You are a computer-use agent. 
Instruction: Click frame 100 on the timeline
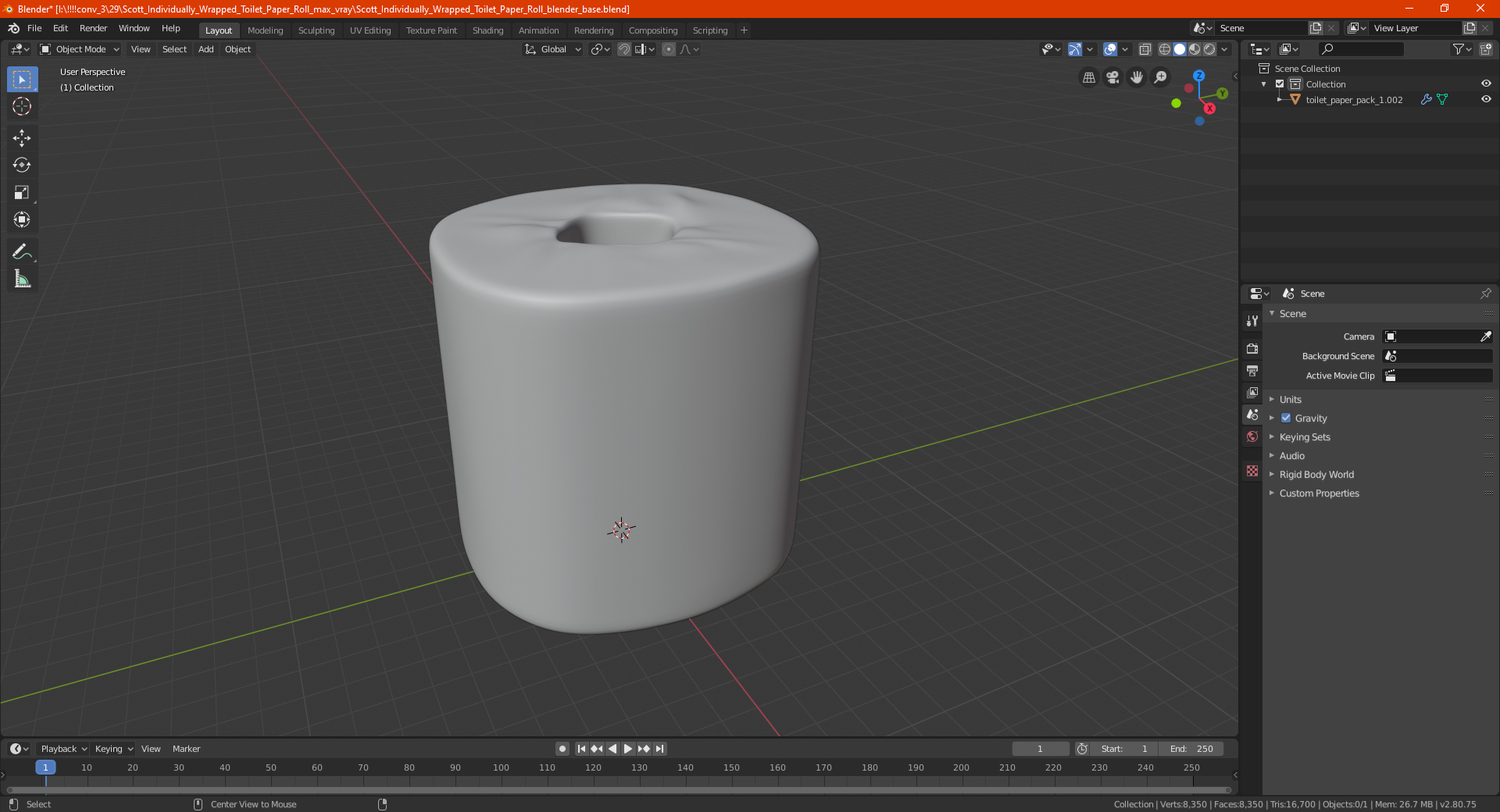pyautogui.click(x=501, y=767)
